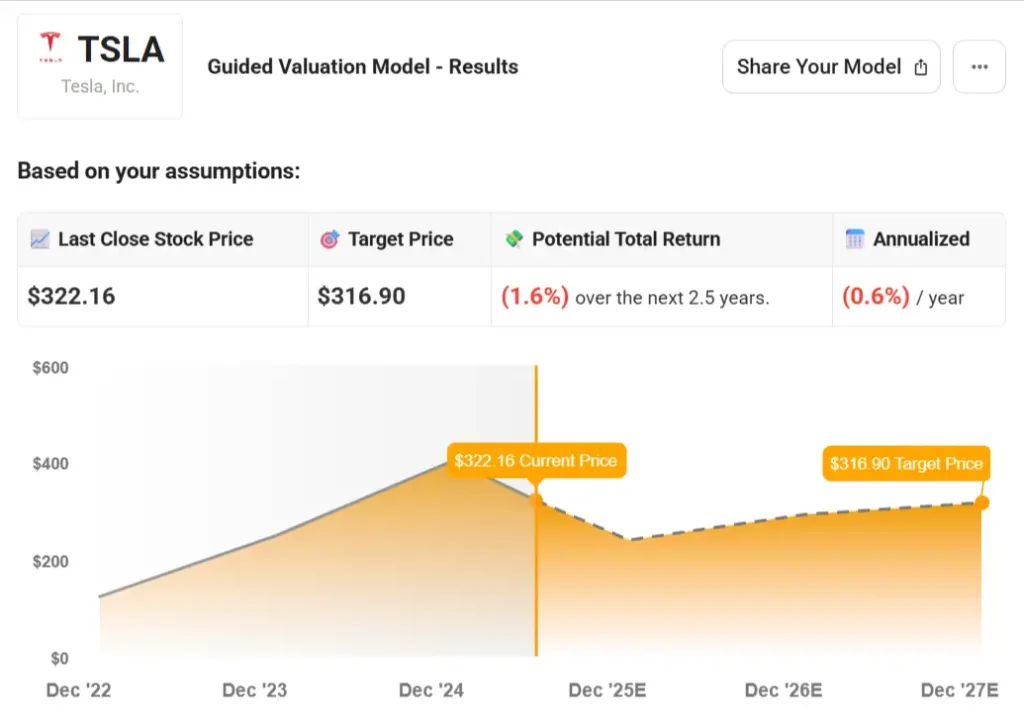Click the Potential Total Return money icon
This screenshot has height=728, width=1024.
click(x=514, y=239)
